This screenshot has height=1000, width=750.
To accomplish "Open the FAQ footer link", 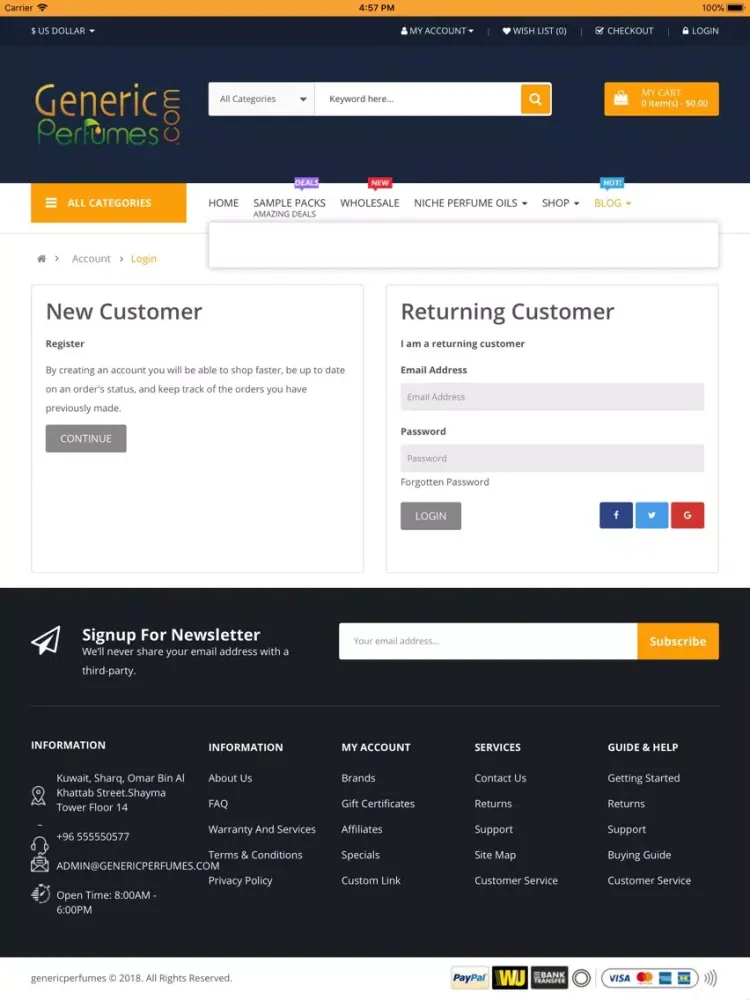I will [218, 804].
